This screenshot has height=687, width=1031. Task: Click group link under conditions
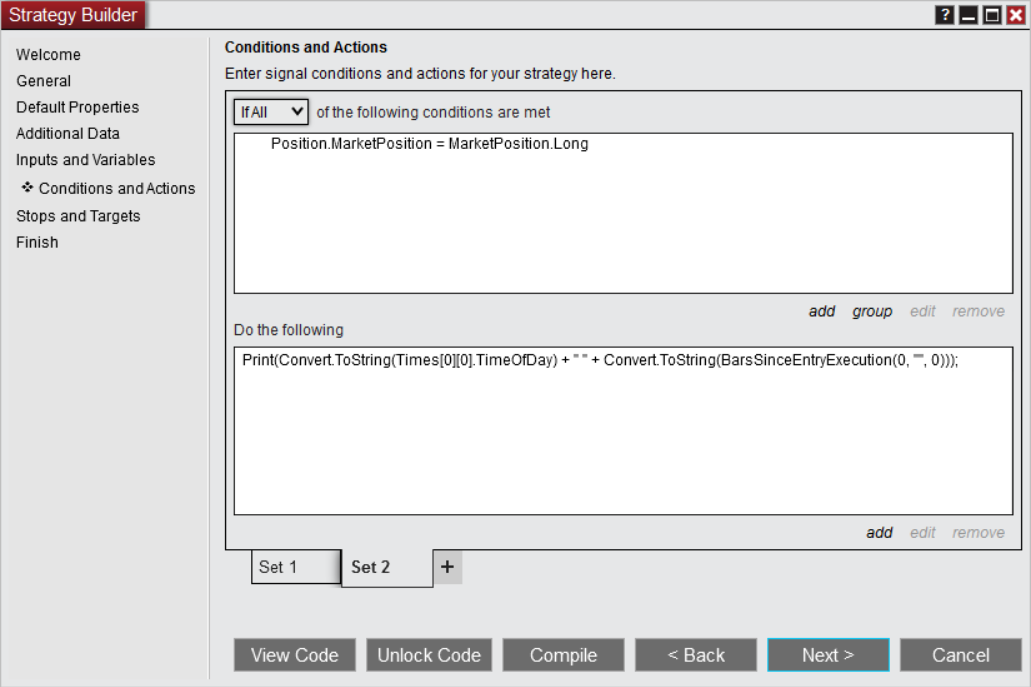(x=872, y=311)
